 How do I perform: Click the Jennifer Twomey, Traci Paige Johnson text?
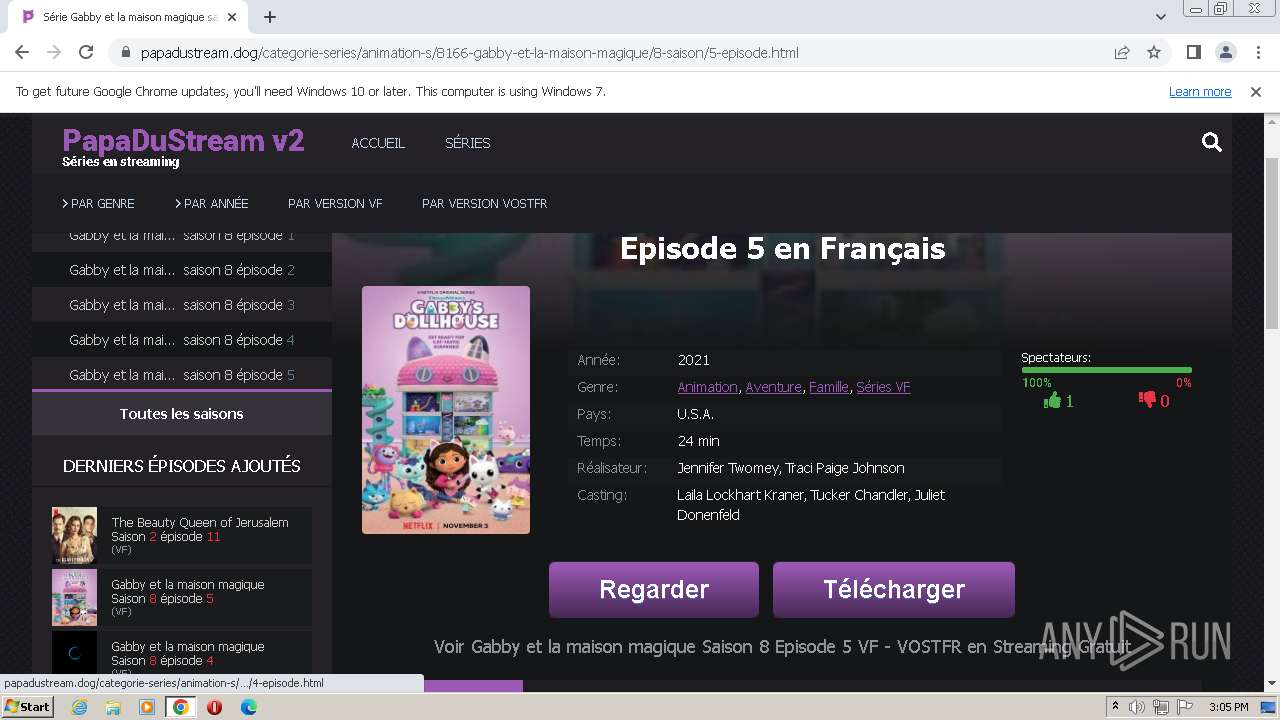pos(790,468)
